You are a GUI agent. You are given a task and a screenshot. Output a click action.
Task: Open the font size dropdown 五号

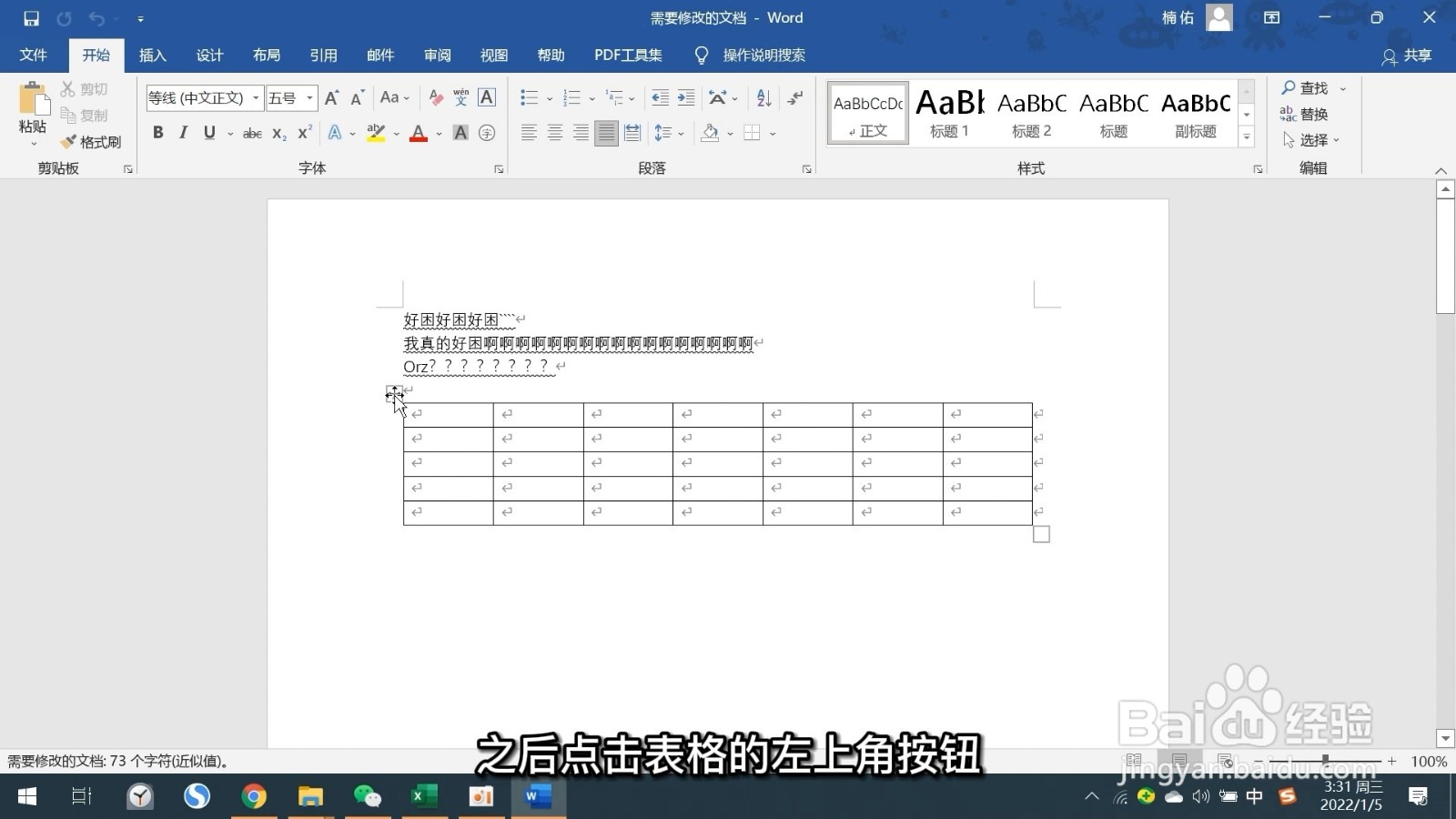tap(309, 98)
